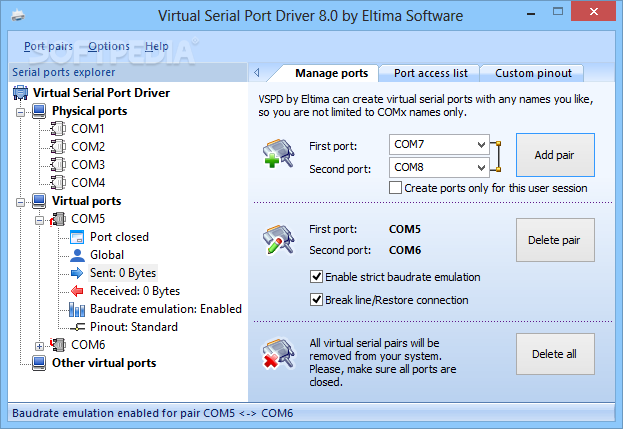Click the COM1 port connector icon

pos(58,129)
